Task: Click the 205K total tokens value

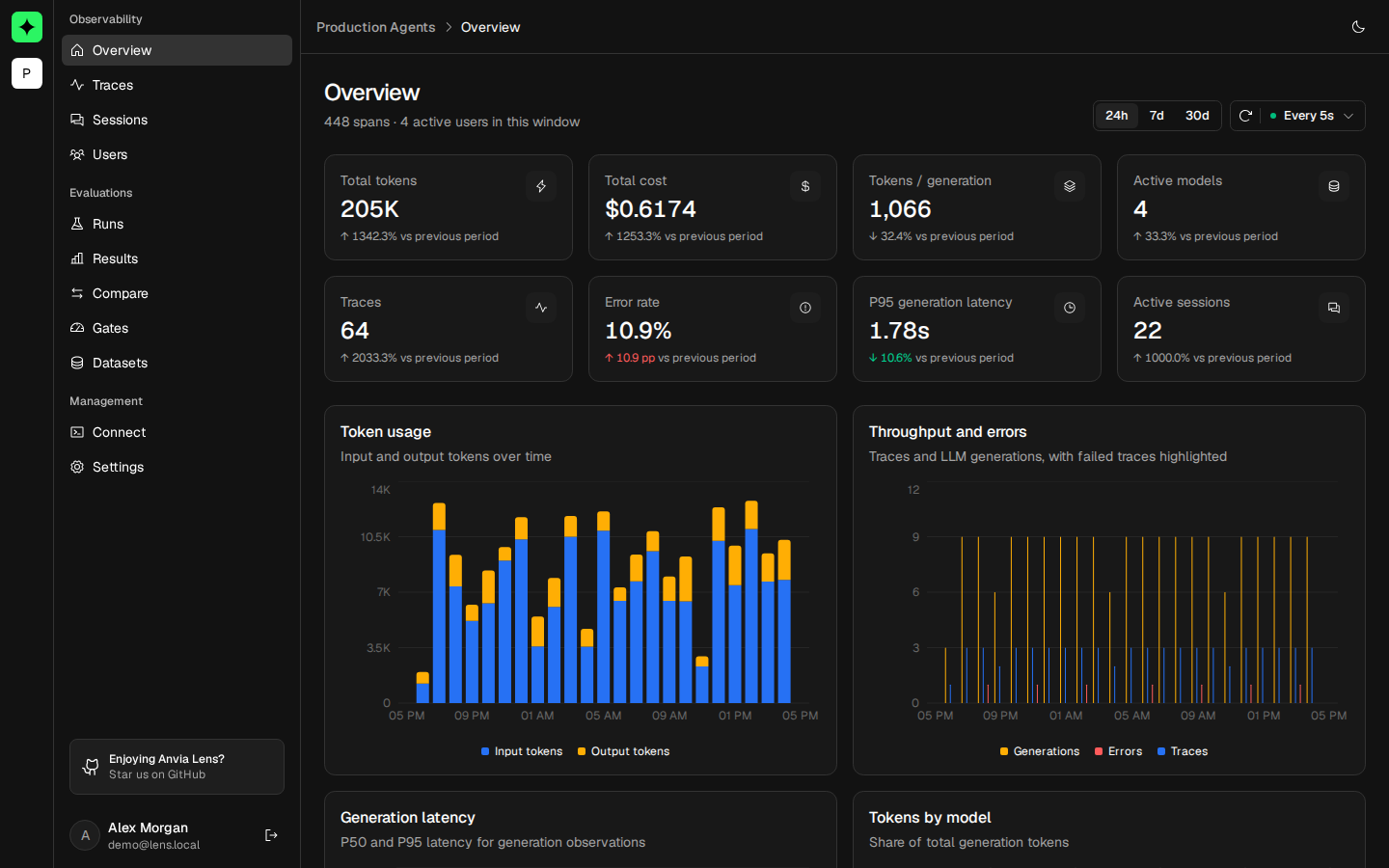Action: 369,209
